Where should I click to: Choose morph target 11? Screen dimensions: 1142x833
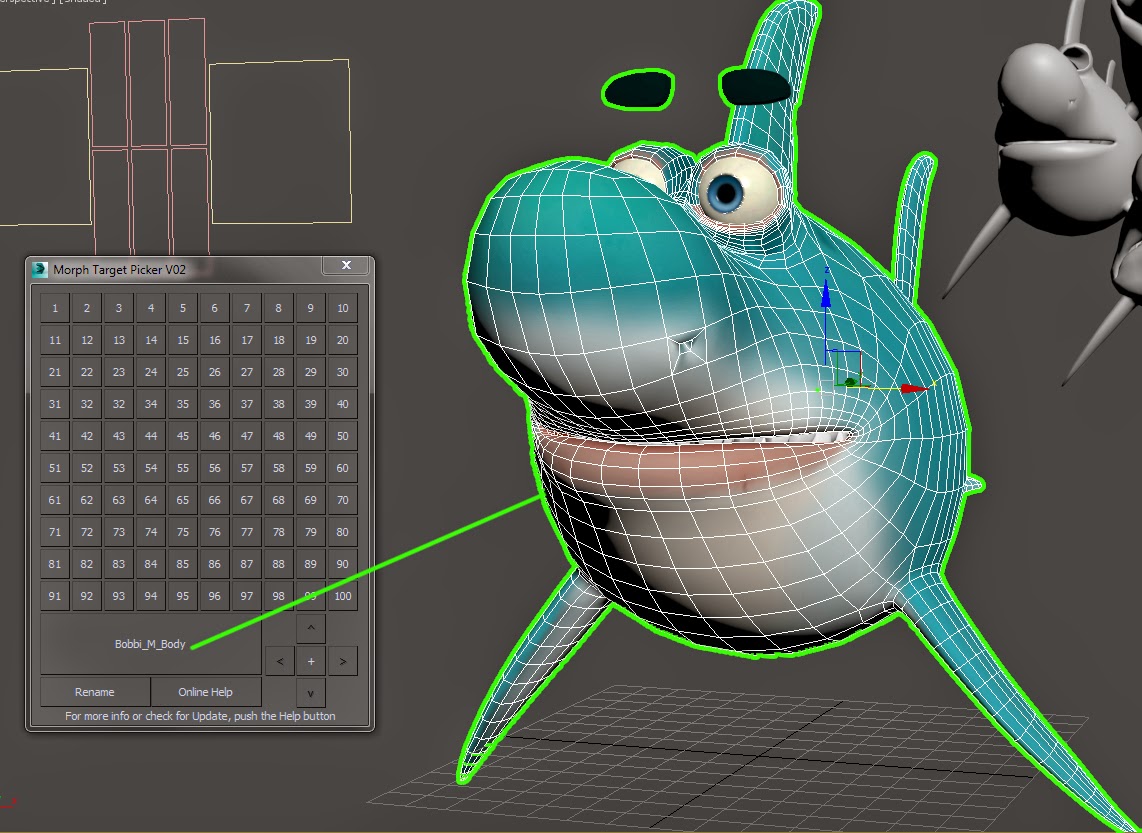[55, 340]
